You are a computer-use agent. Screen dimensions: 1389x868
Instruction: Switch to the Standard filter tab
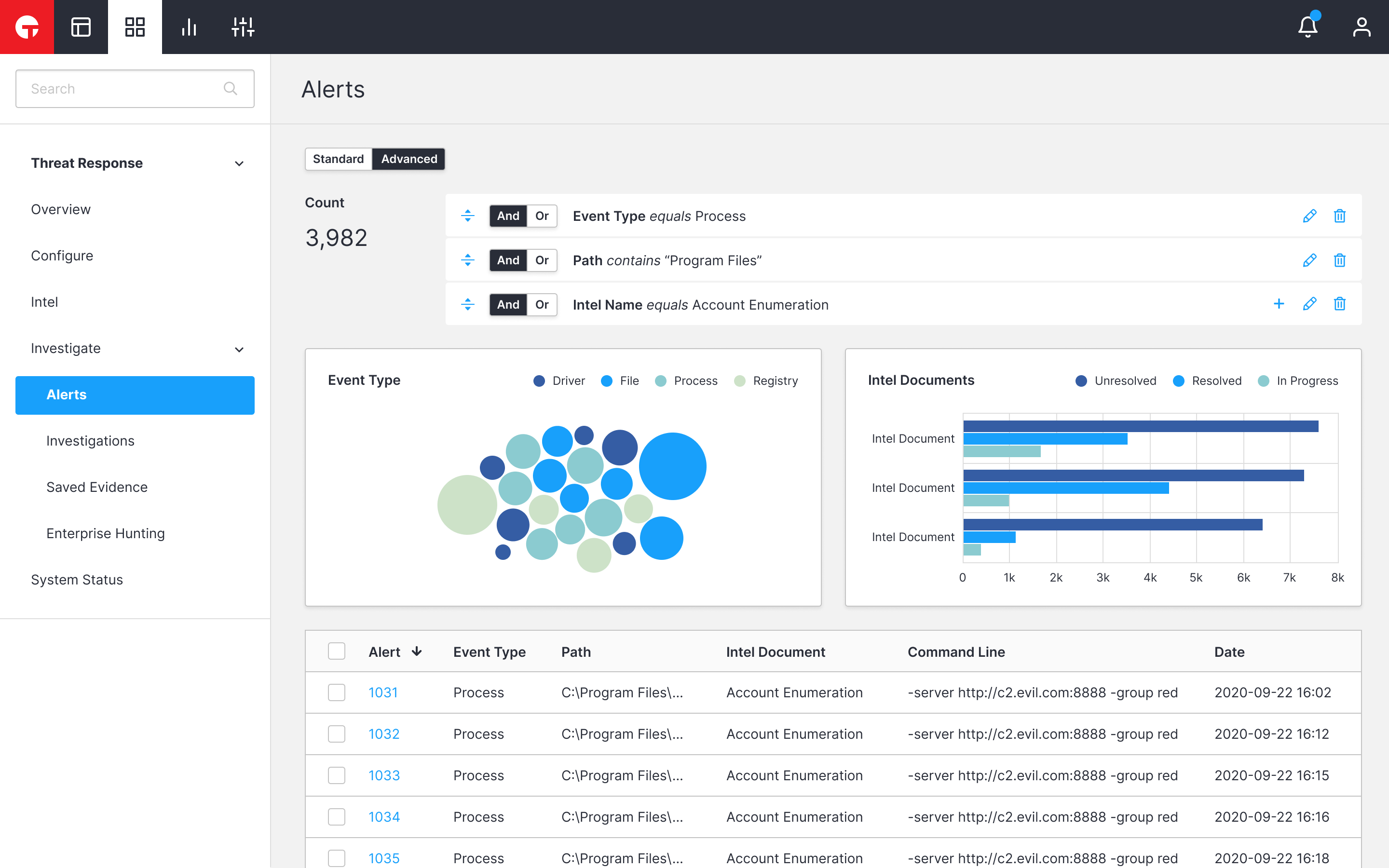pos(338,159)
